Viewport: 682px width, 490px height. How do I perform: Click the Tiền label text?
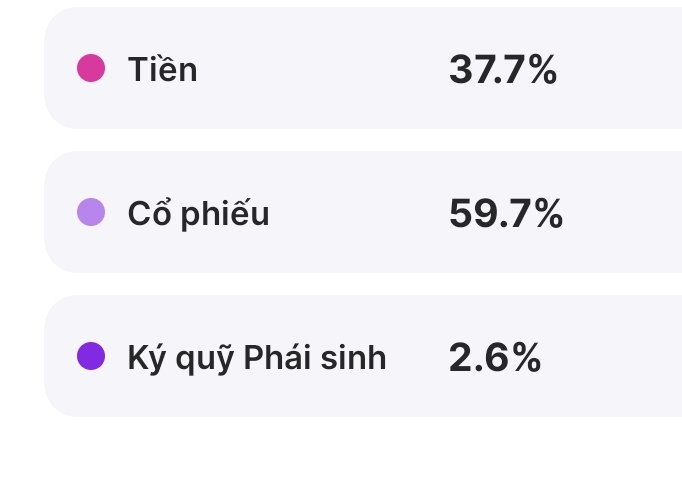click(162, 70)
